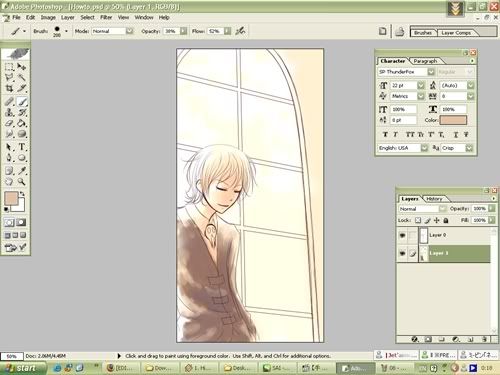
Task: Select the Lasso tool
Action: (9, 78)
